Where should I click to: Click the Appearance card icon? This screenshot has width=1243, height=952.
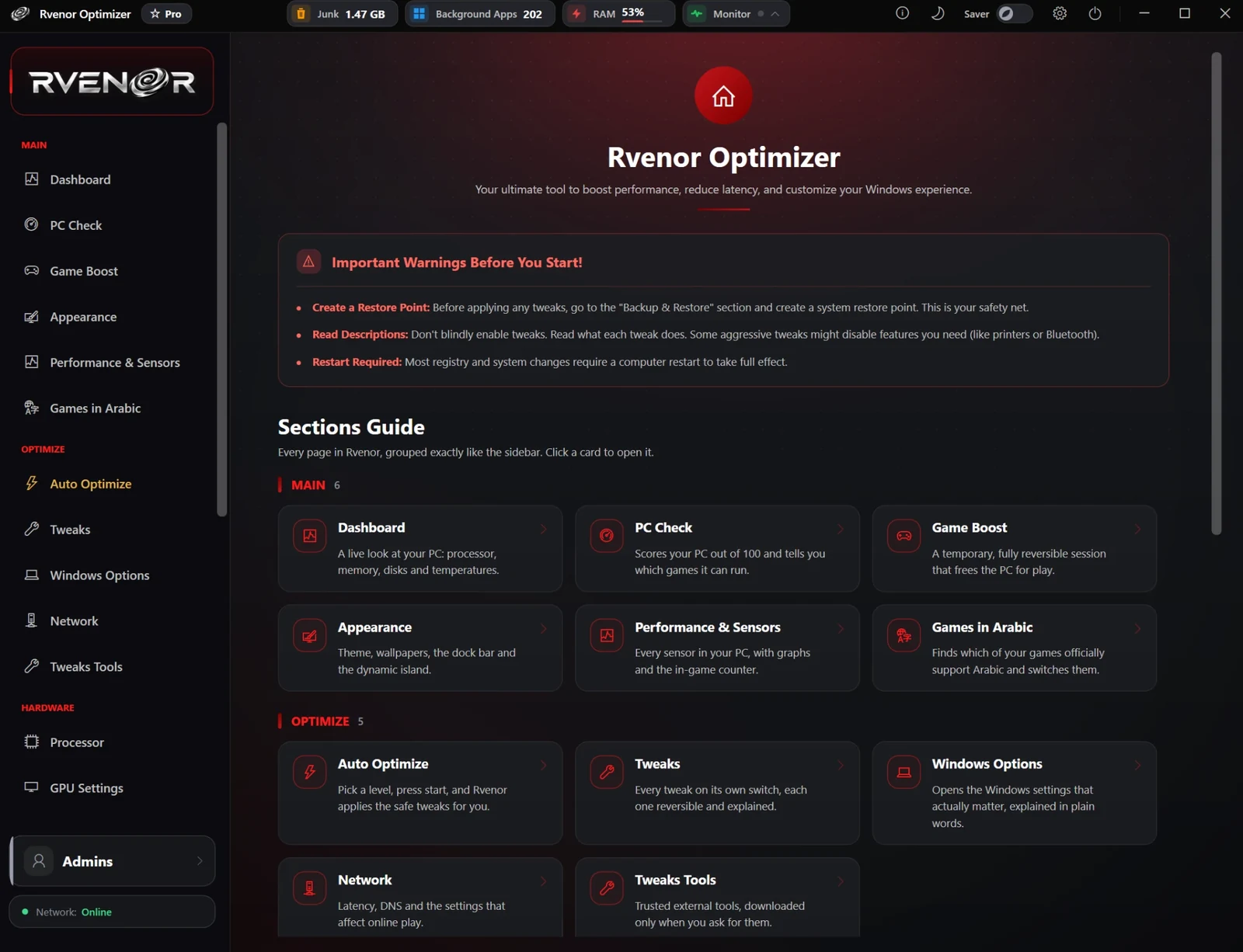point(310,636)
